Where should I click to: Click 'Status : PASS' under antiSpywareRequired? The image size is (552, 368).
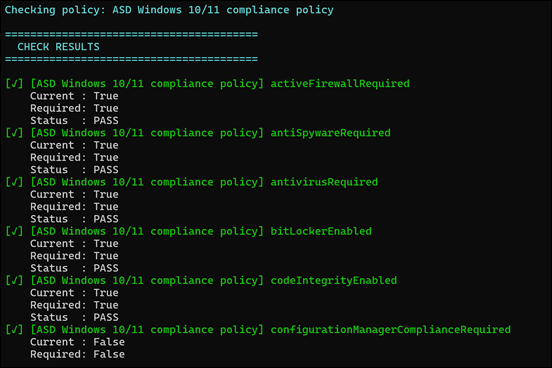74,170
